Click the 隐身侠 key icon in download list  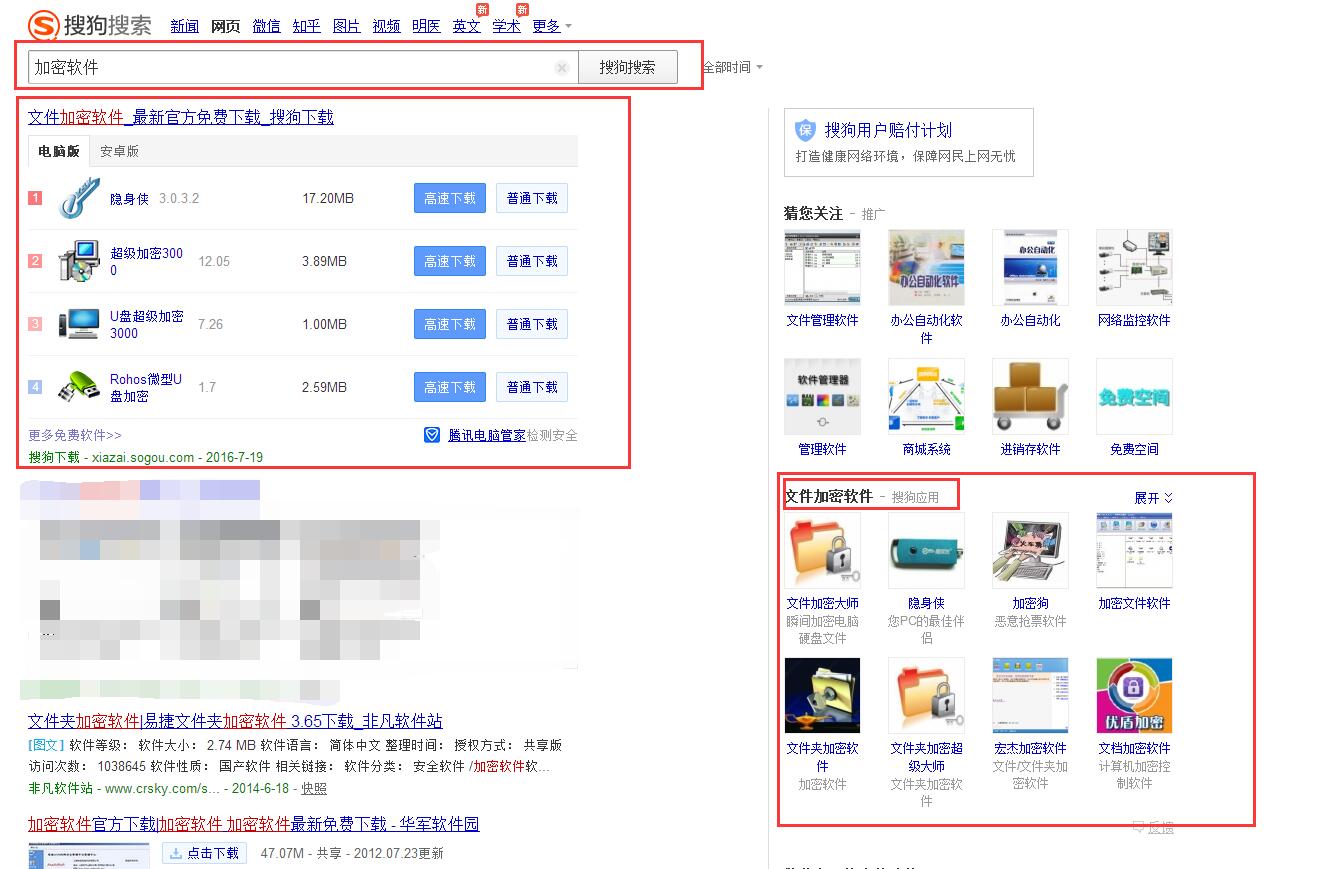pos(79,198)
